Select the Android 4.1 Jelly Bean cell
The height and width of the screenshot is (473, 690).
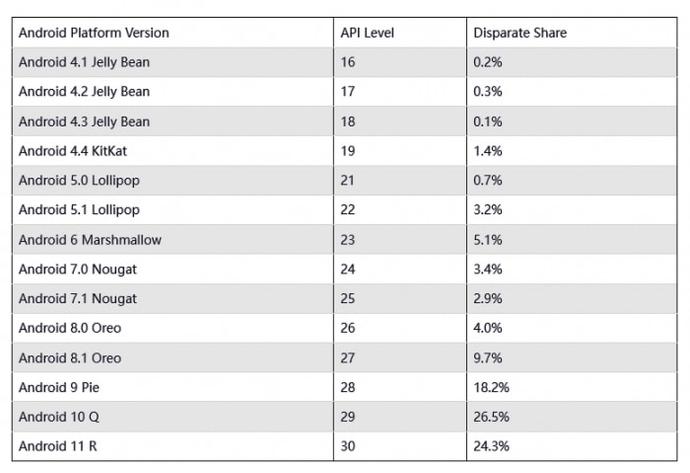[x=84, y=62]
